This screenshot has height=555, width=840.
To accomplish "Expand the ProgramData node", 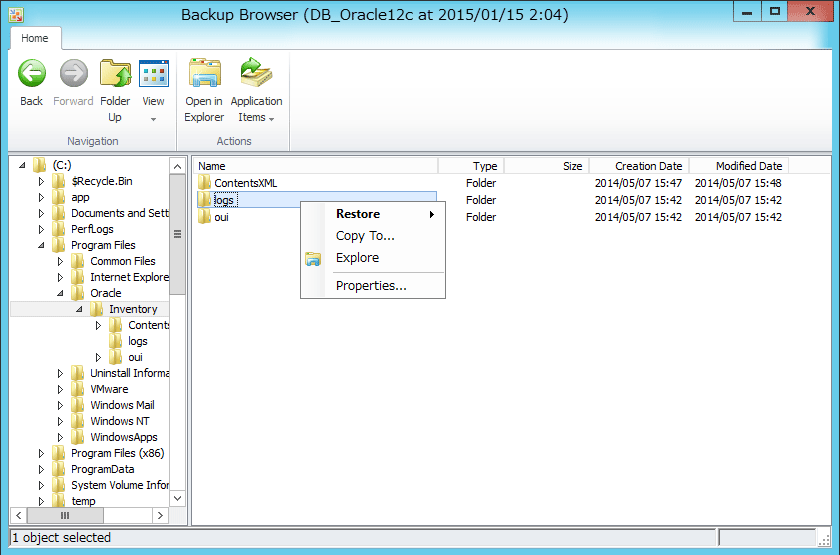I will click(x=41, y=469).
